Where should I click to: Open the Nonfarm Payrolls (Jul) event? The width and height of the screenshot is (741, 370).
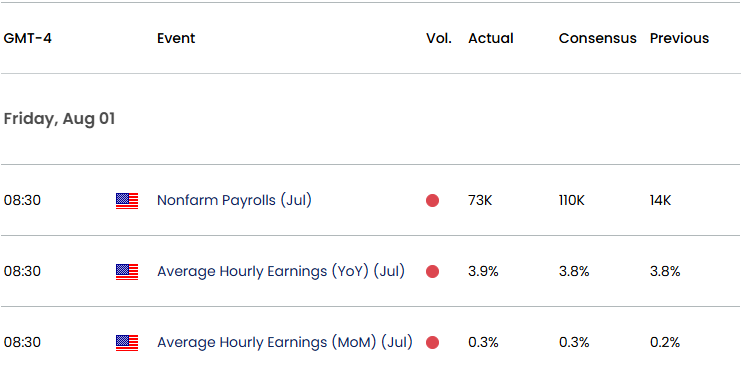tap(234, 200)
